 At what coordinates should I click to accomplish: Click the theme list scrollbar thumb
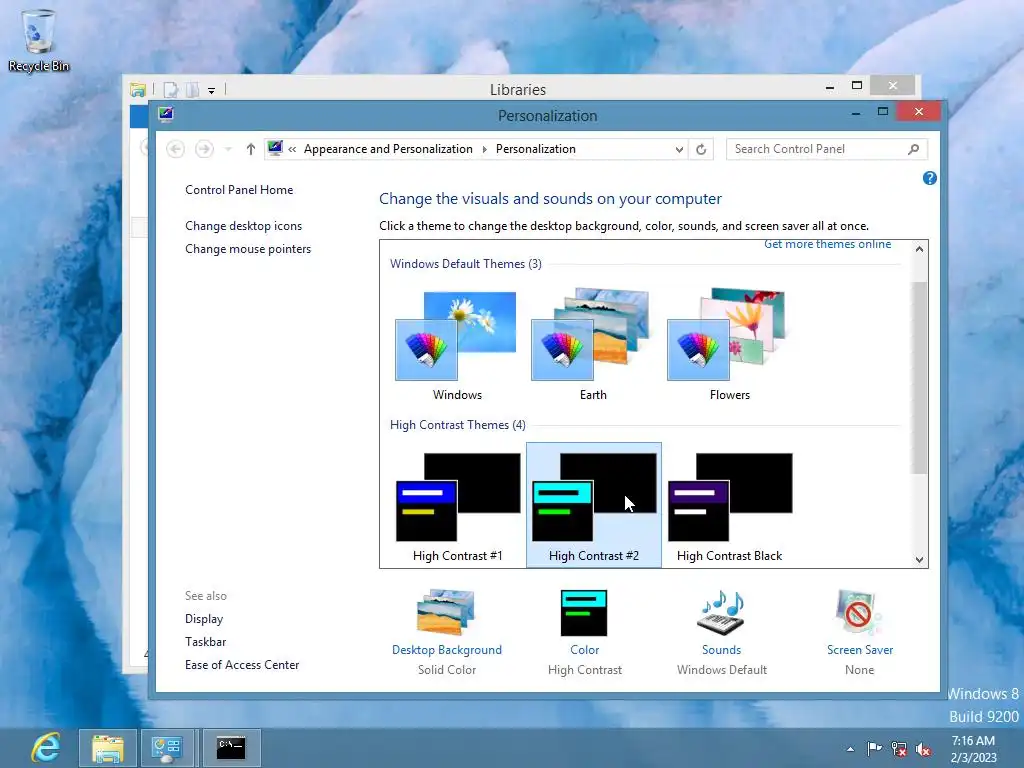coord(920,377)
